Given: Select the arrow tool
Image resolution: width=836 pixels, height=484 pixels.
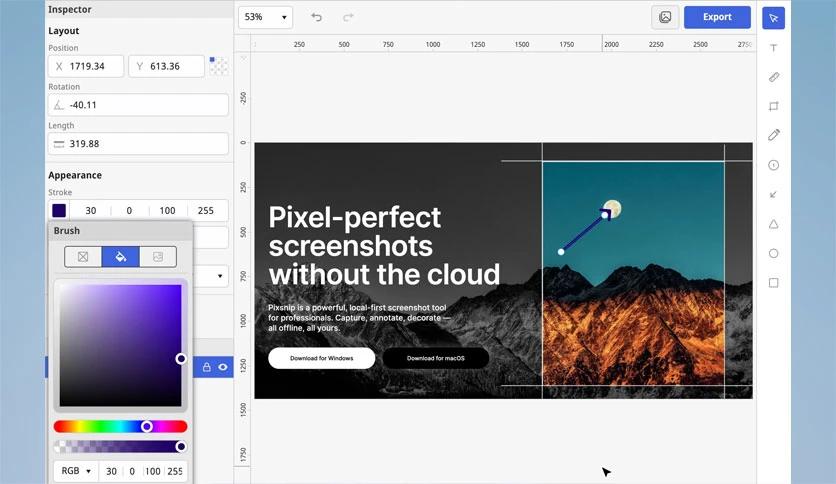Looking at the screenshot, I should [x=773, y=195].
